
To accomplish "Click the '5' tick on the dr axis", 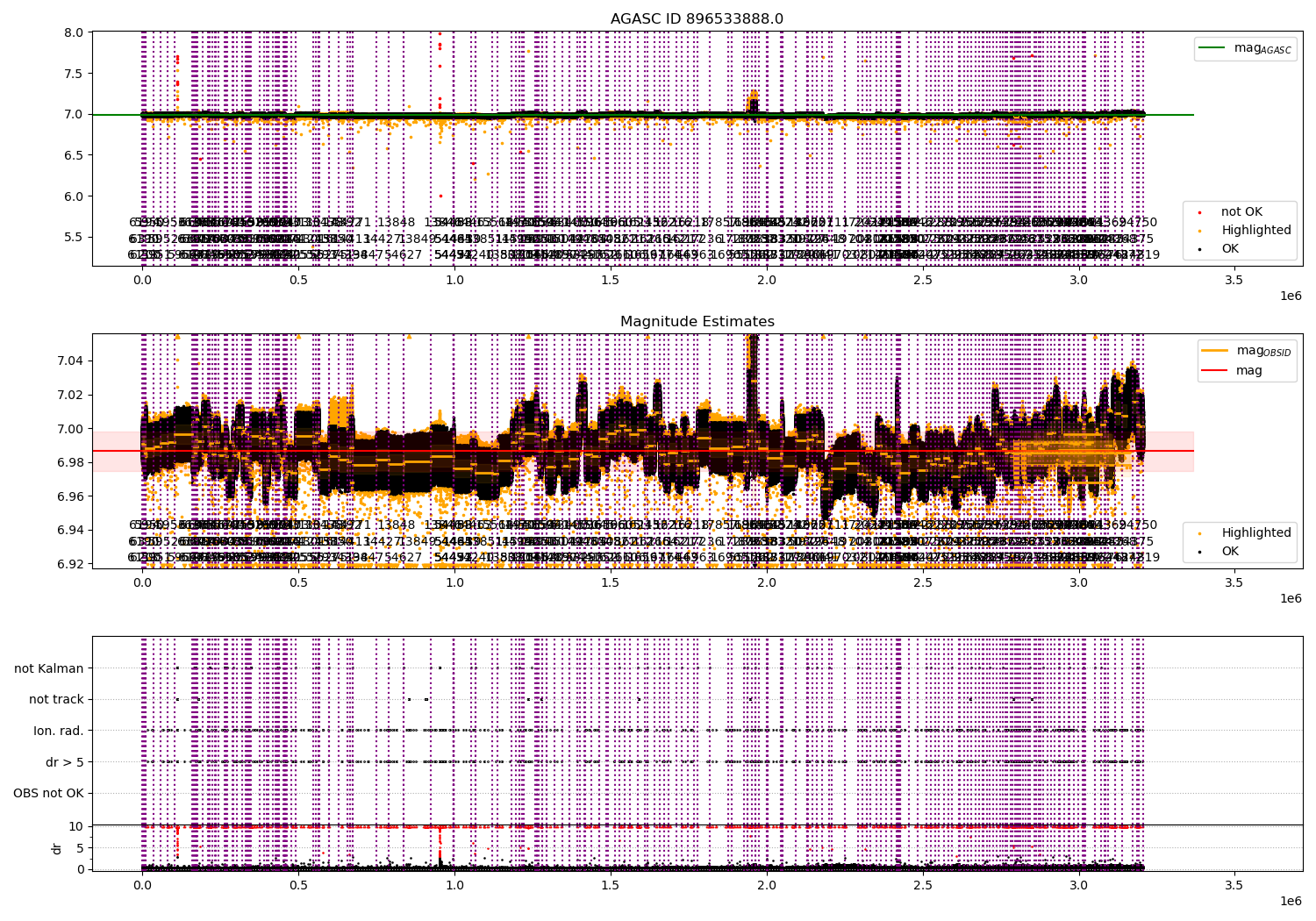I will (80, 847).
